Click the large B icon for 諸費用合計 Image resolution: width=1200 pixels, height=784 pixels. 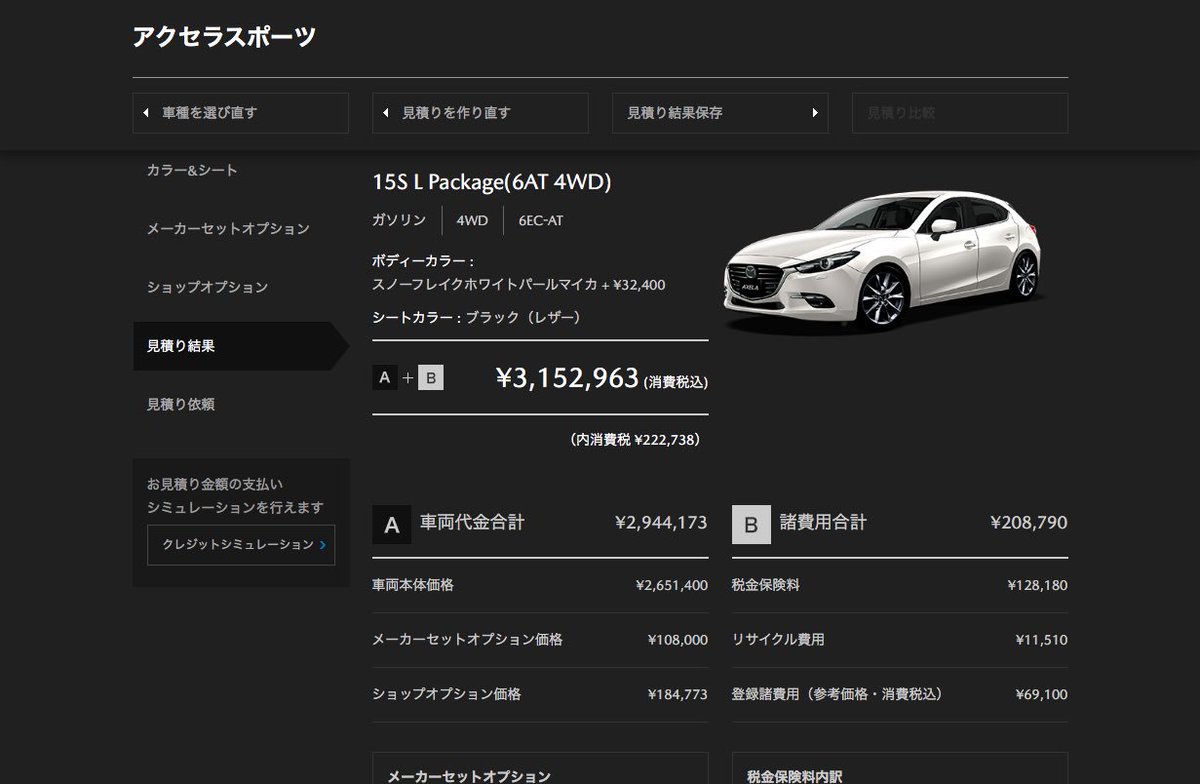pyautogui.click(x=751, y=524)
